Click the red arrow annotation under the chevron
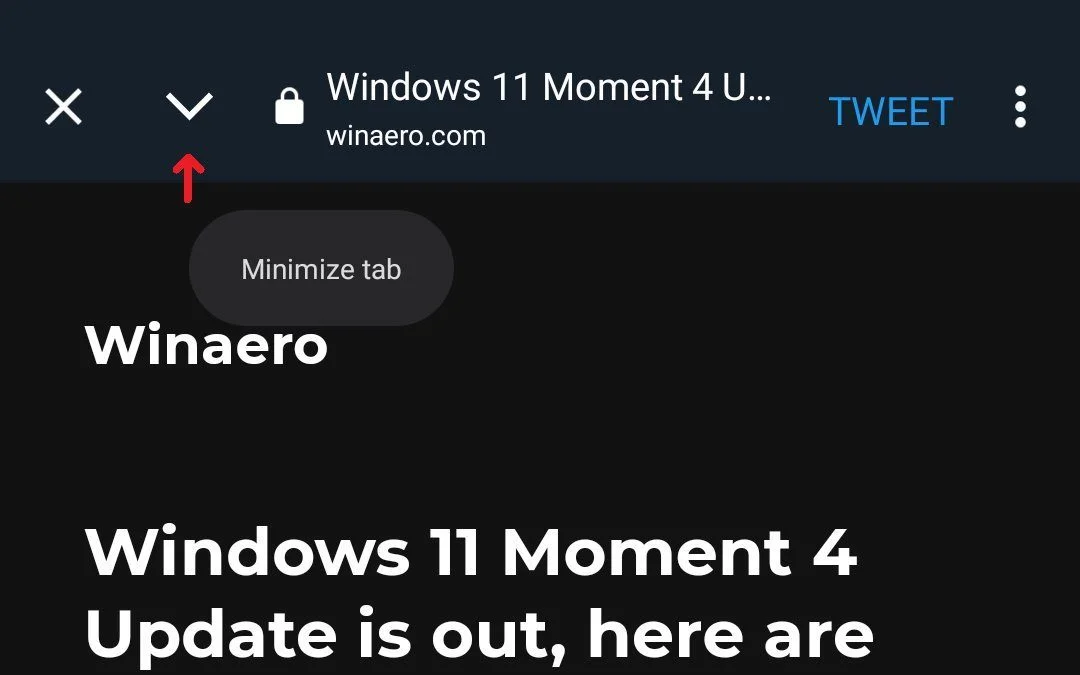 click(188, 178)
